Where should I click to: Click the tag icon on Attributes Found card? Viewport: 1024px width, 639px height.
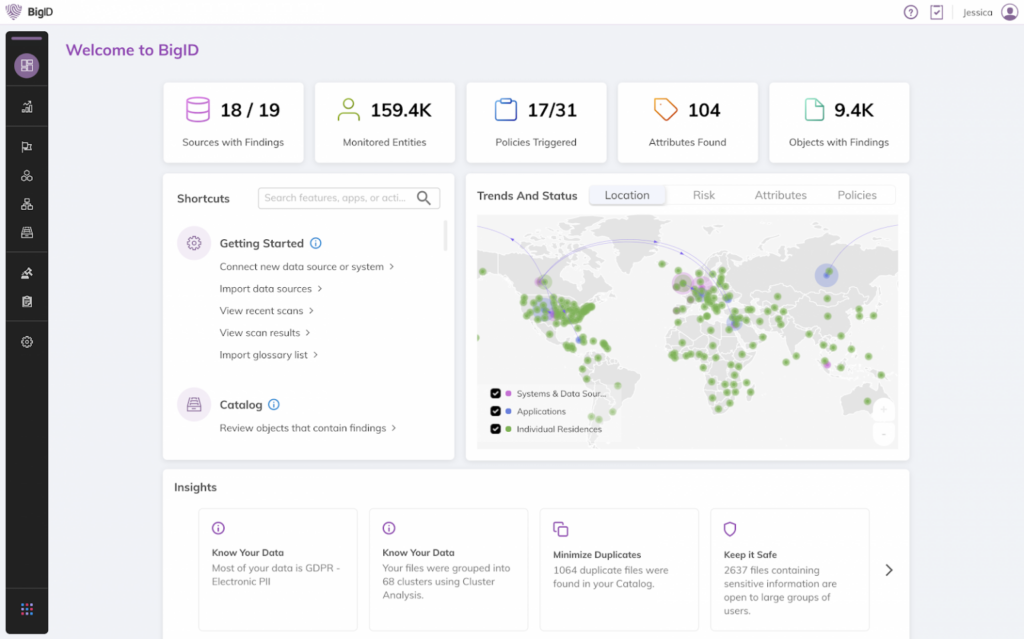pos(665,110)
